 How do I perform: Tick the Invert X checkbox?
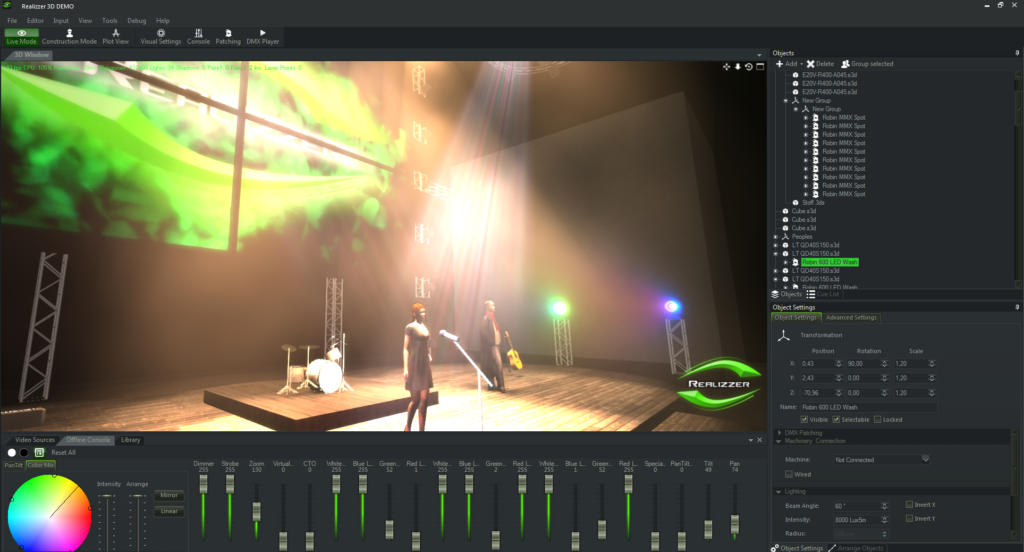click(909, 504)
